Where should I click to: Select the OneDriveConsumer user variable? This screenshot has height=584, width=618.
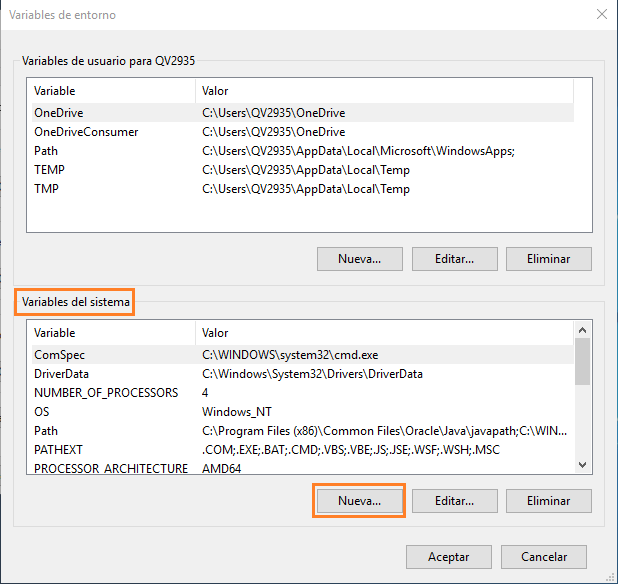coord(86,132)
